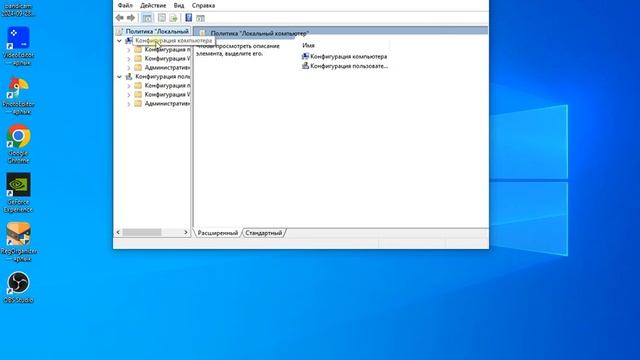Expand first Конфигурация п... folder under user configuration
This screenshot has height=360, width=640.
click(x=129, y=86)
